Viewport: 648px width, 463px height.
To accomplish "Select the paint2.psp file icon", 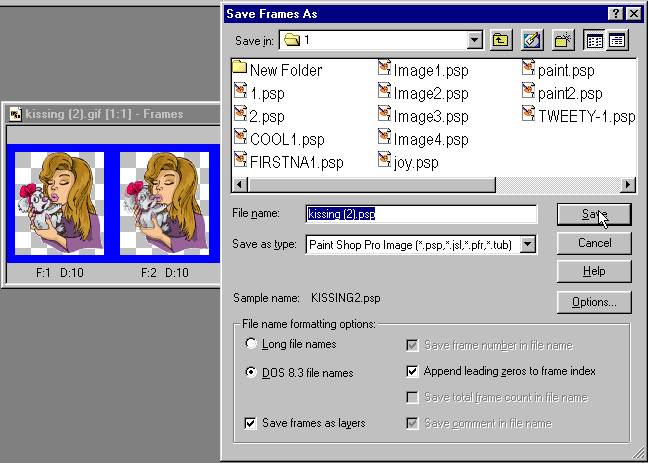I will (x=528, y=91).
